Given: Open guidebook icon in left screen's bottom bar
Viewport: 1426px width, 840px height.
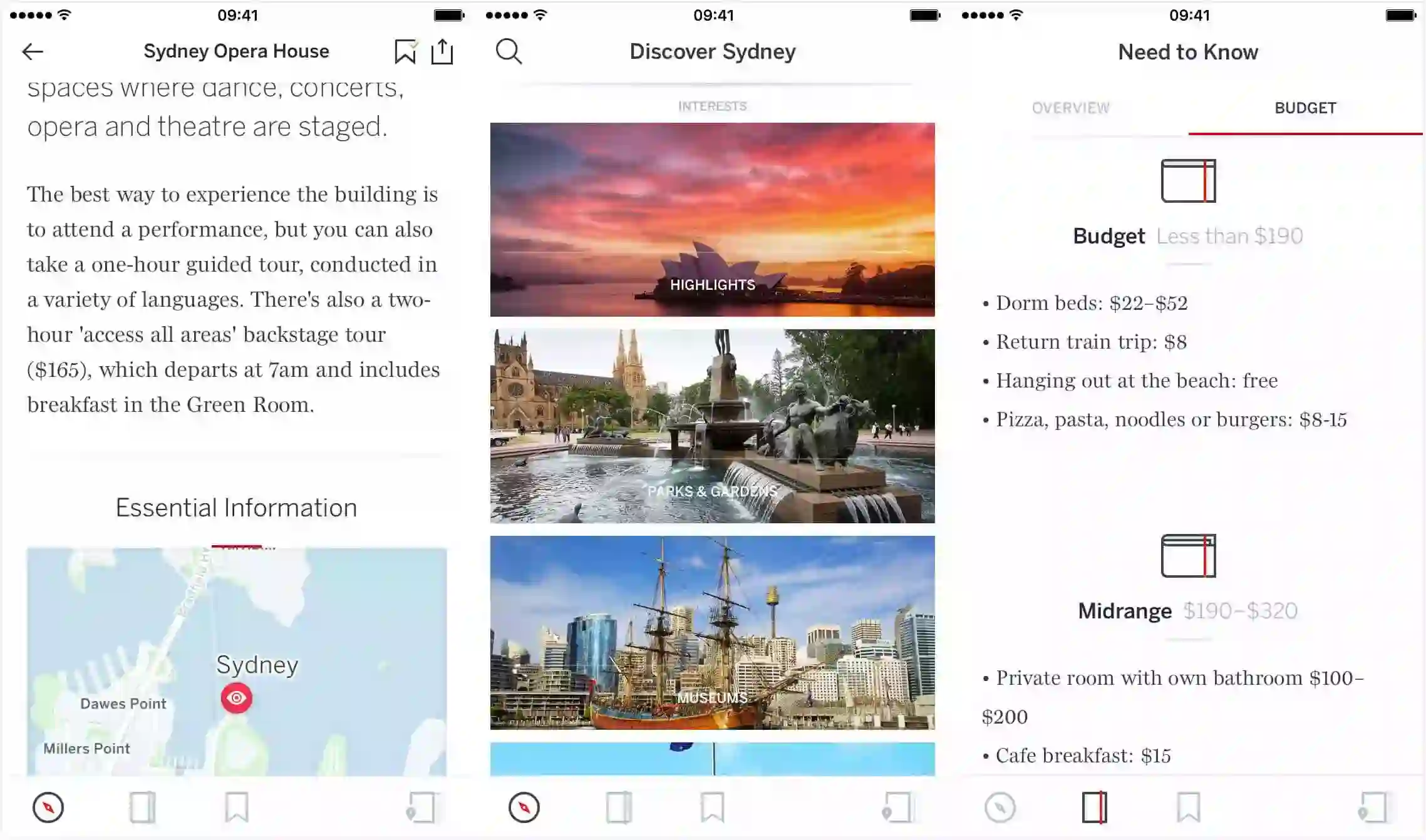Looking at the screenshot, I should point(143,807).
